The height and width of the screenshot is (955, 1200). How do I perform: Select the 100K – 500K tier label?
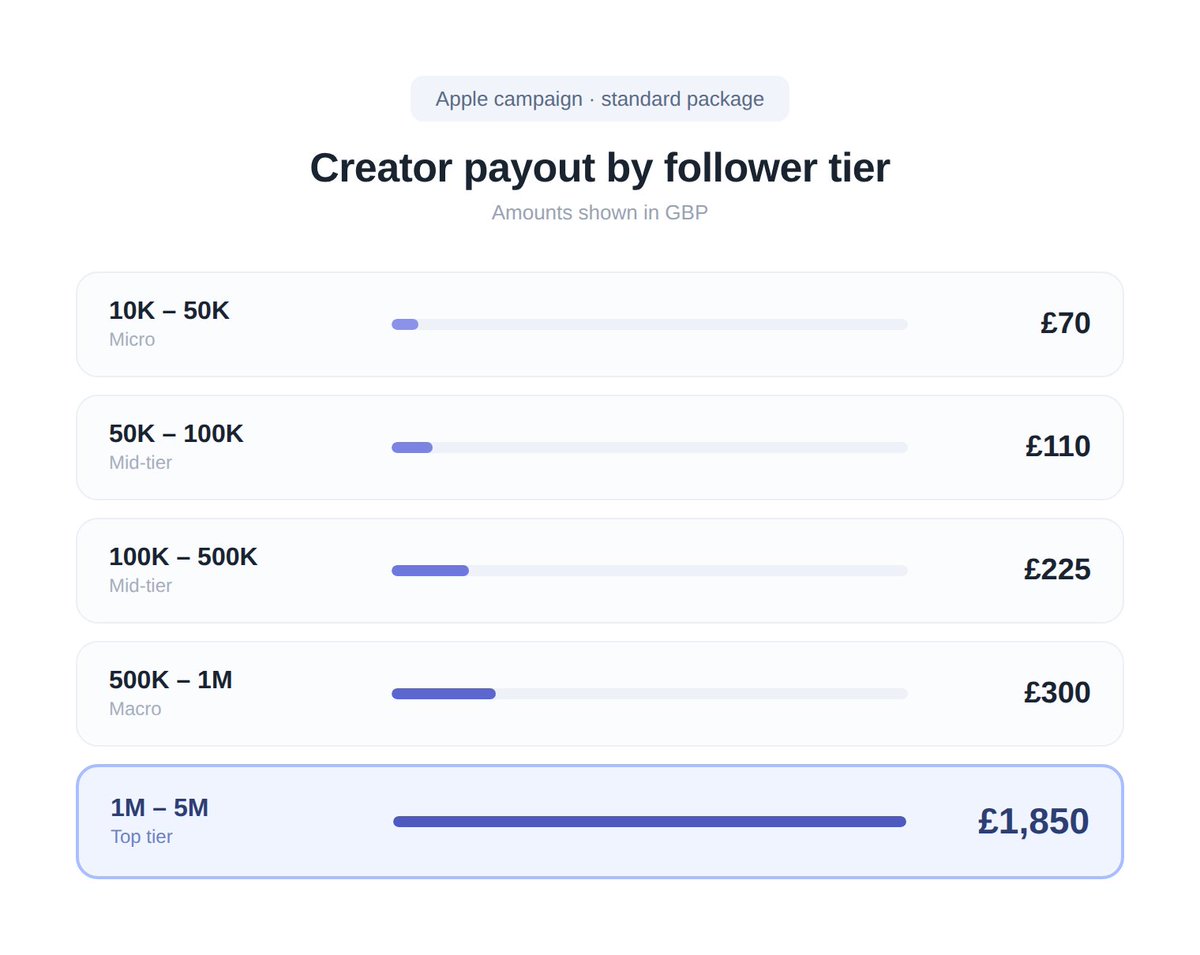coord(183,557)
